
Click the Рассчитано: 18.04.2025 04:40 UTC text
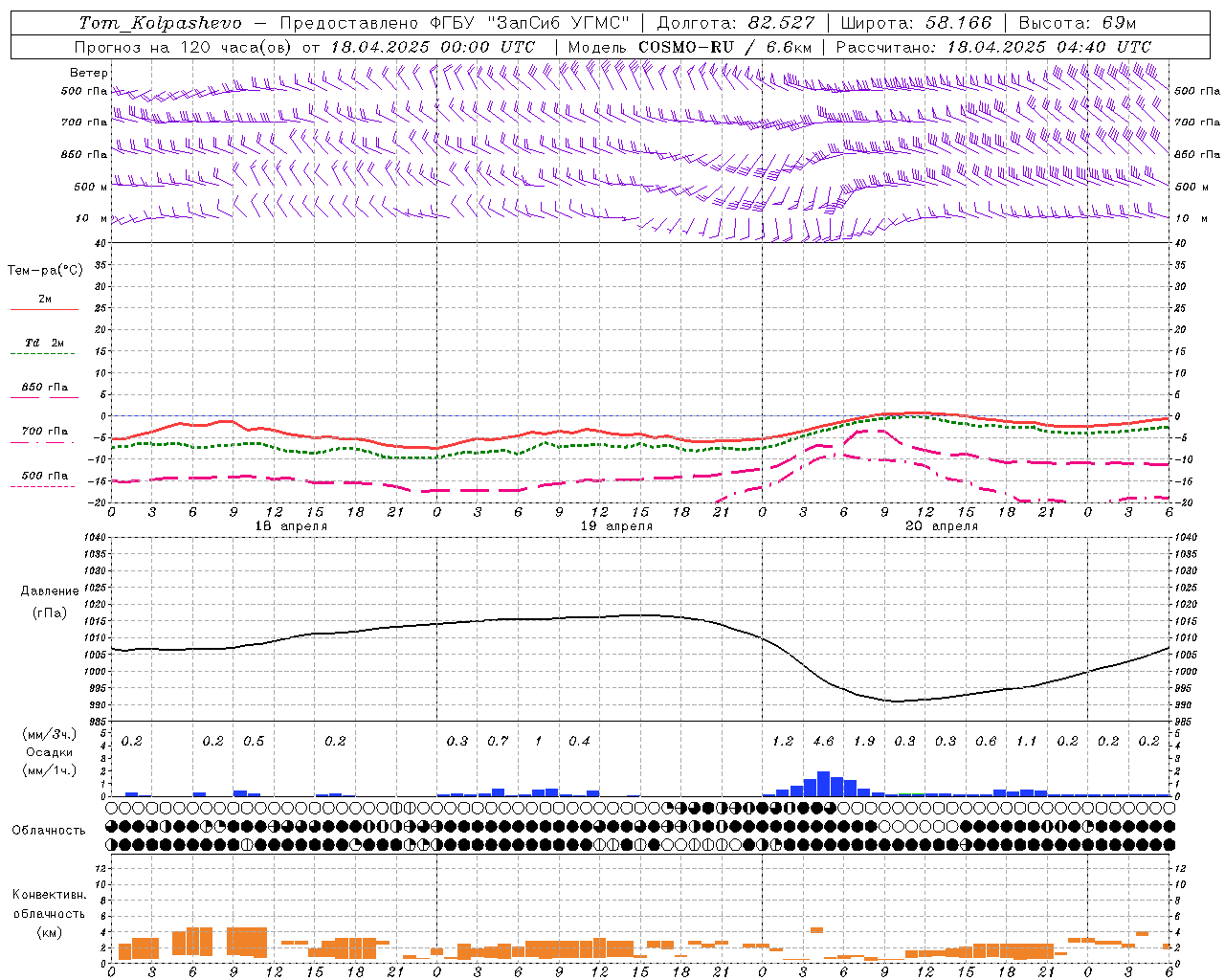tap(993, 47)
